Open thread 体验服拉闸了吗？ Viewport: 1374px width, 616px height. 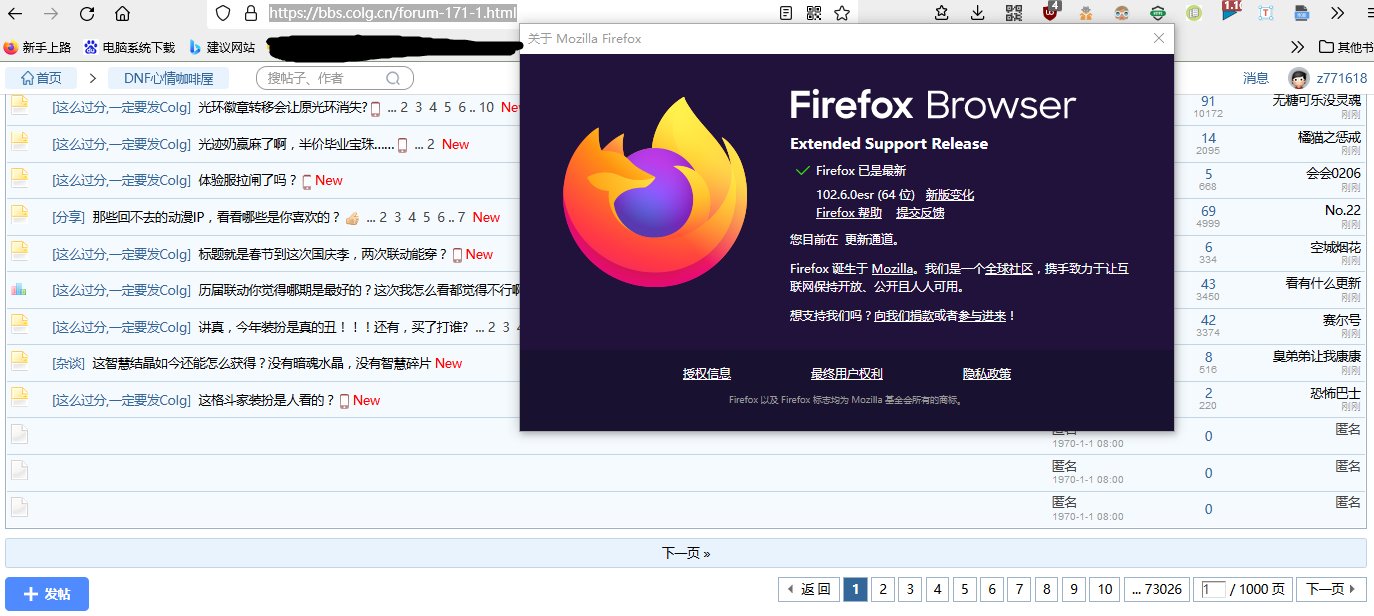tap(248, 180)
